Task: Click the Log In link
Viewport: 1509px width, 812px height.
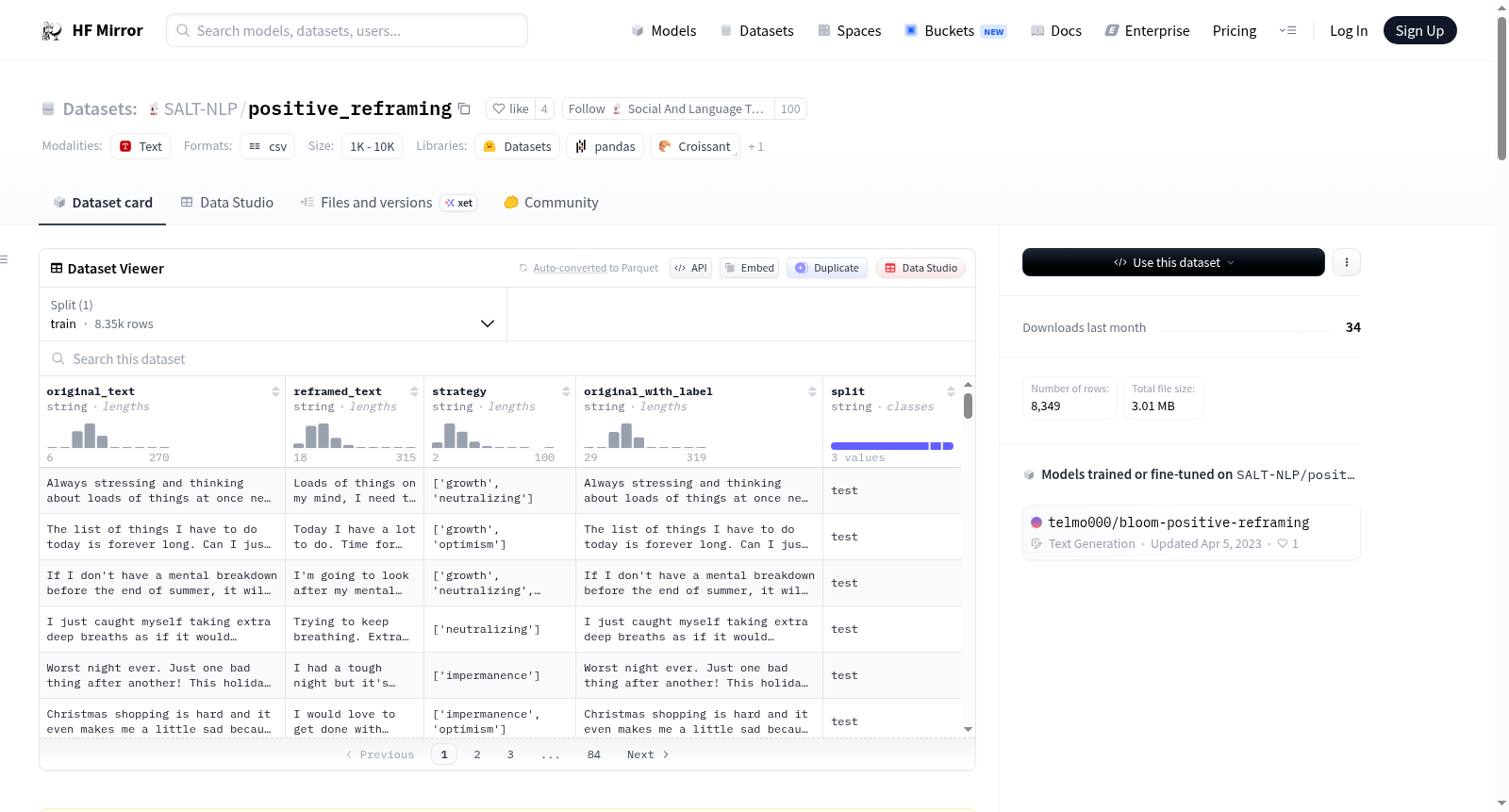Action: (1349, 31)
